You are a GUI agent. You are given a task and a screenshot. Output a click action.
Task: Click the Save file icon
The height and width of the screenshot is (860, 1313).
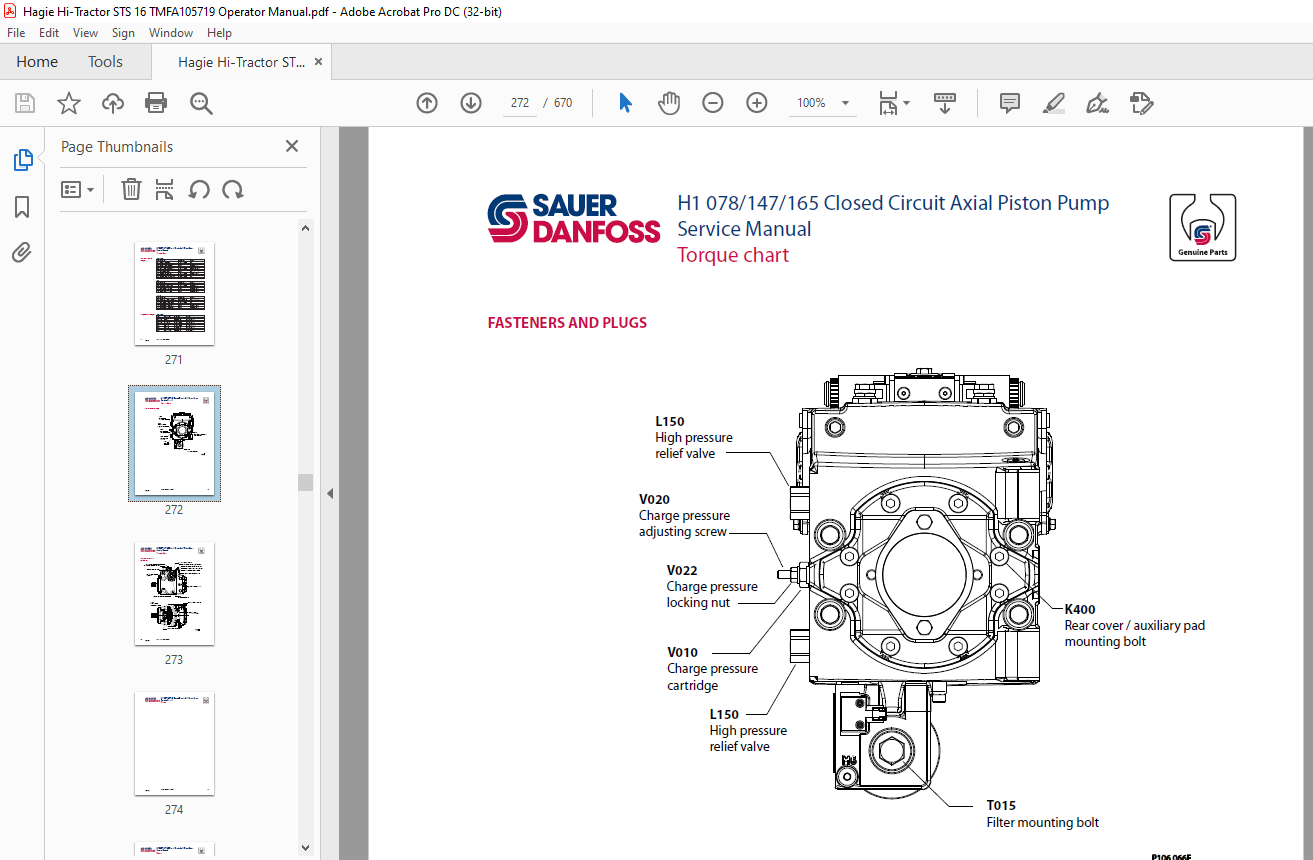click(25, 103)
